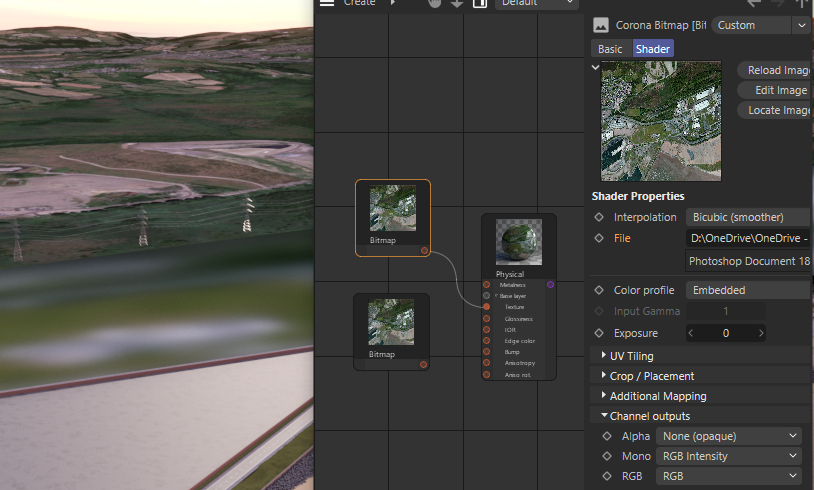Image resolution: width=814 pixels, height=490 pixels.
Task: Toggle keyframe diamond next to Alpha
Action: [607, 436]
